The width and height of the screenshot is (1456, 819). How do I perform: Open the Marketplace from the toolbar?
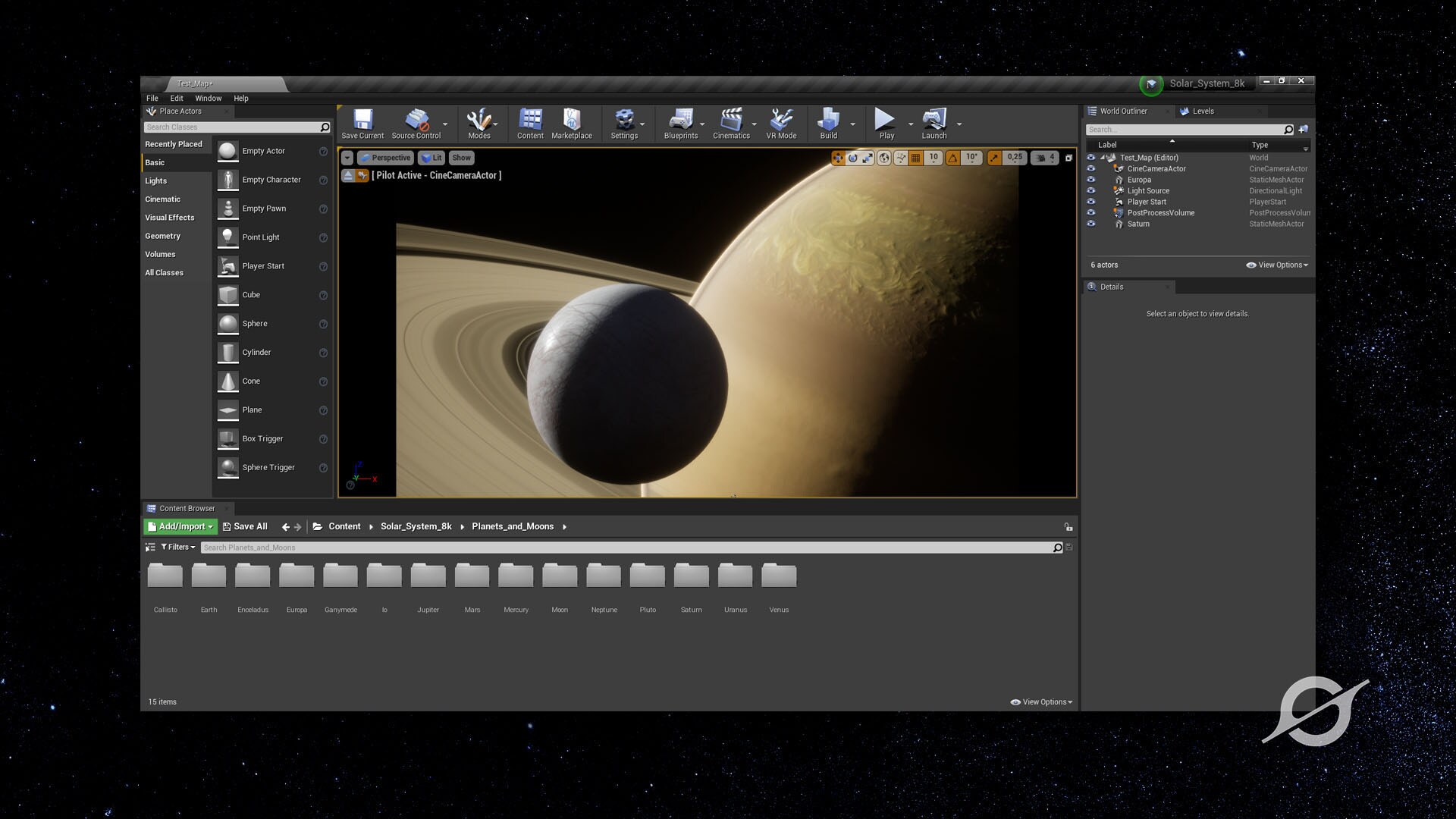point(572,121)
